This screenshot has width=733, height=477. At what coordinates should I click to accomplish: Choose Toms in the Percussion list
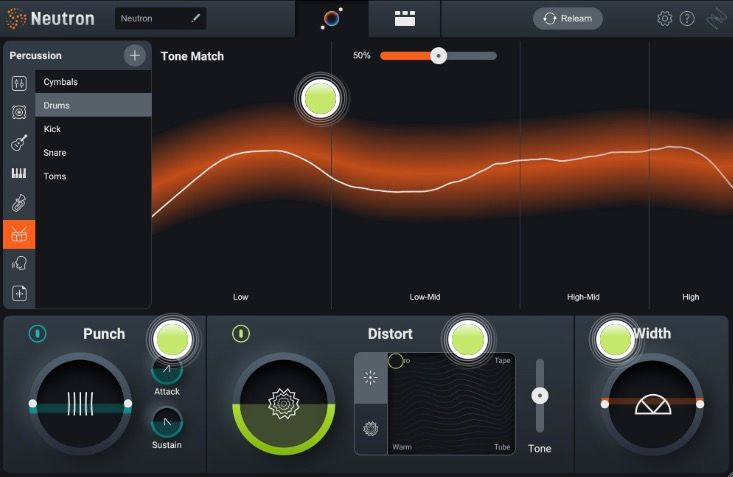[x=93, y=176]
